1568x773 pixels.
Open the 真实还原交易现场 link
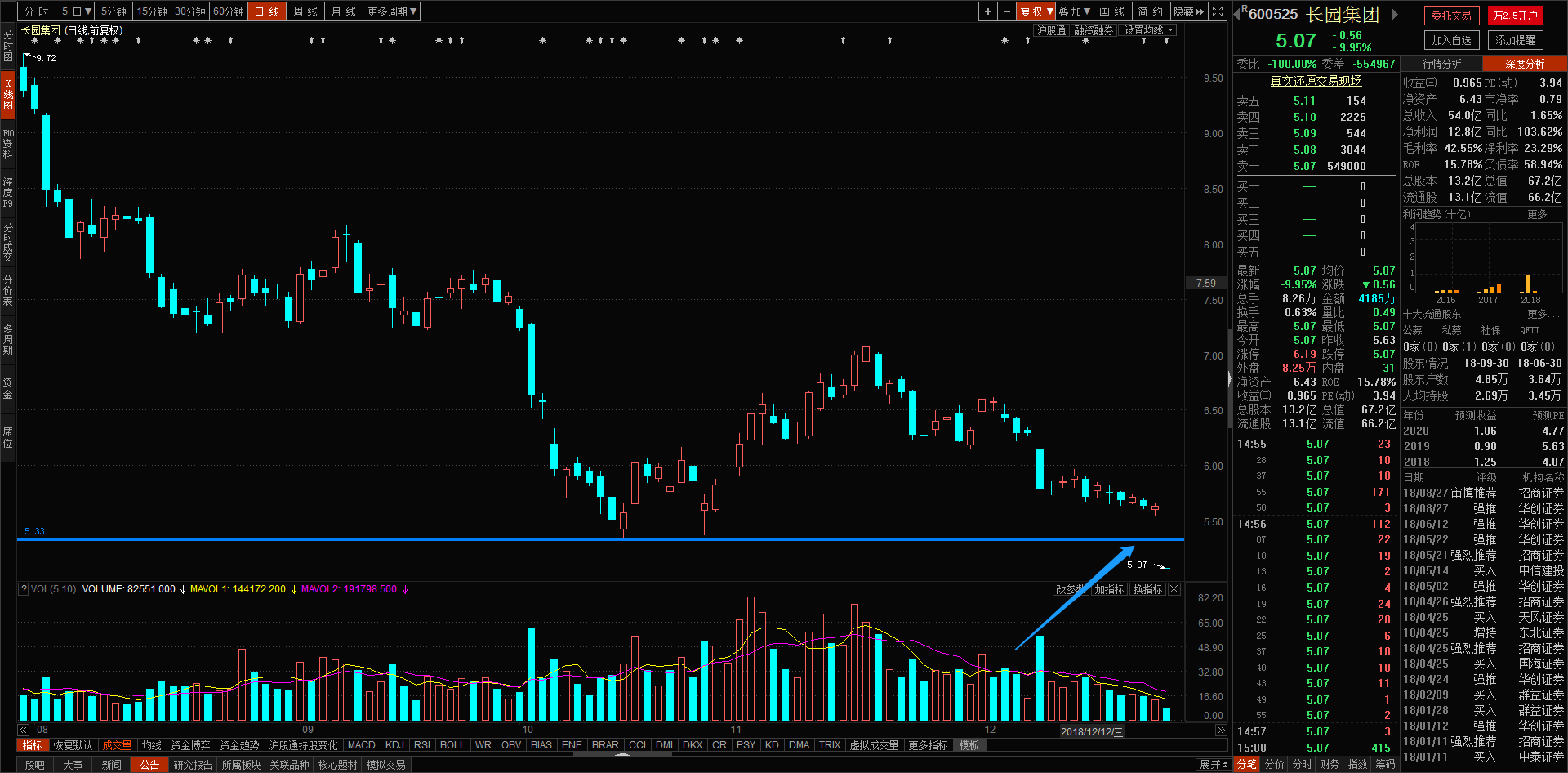[1316, 81]
